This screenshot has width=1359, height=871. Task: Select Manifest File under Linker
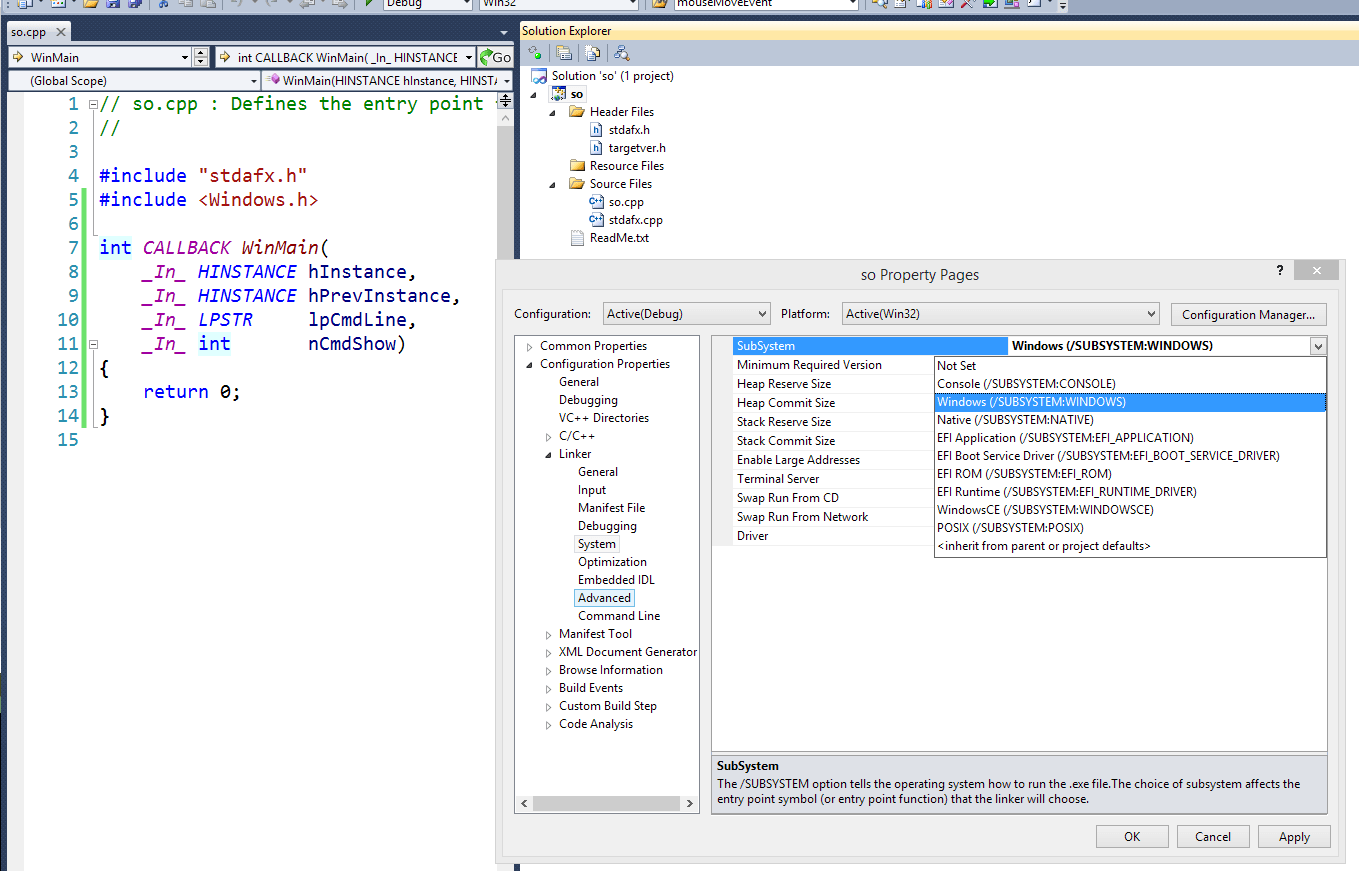pyautogui.click(x=611, y=508)
